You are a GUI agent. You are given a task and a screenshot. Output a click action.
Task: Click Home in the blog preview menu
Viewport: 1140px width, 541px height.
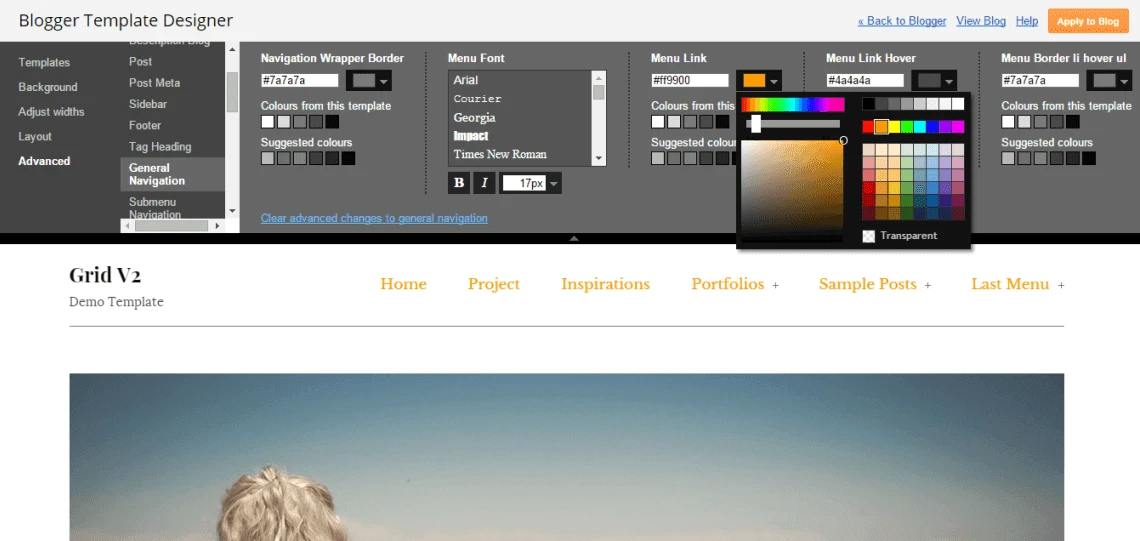pos(404,284)
